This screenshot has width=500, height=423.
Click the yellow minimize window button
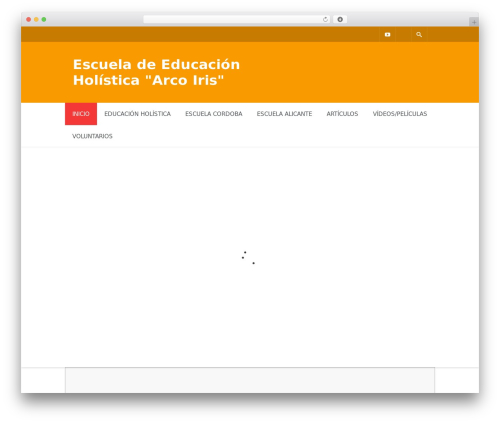click(36, 20)
